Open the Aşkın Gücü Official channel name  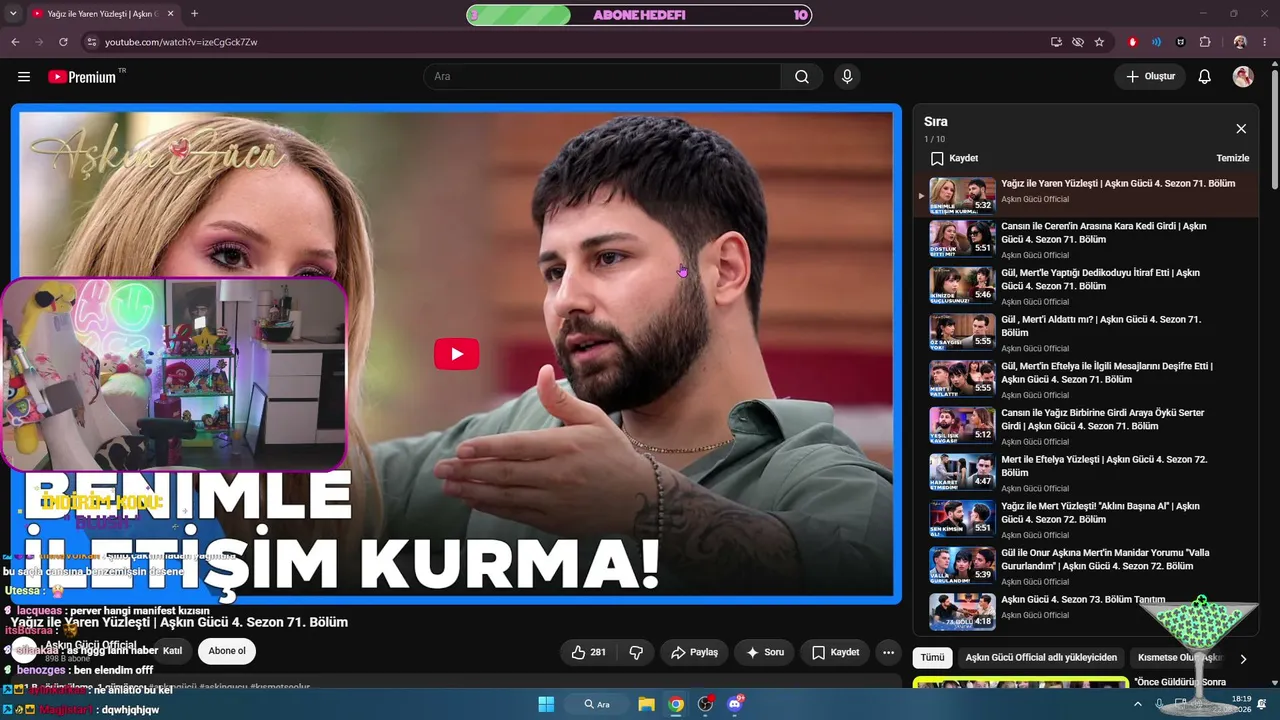[93, 645]
